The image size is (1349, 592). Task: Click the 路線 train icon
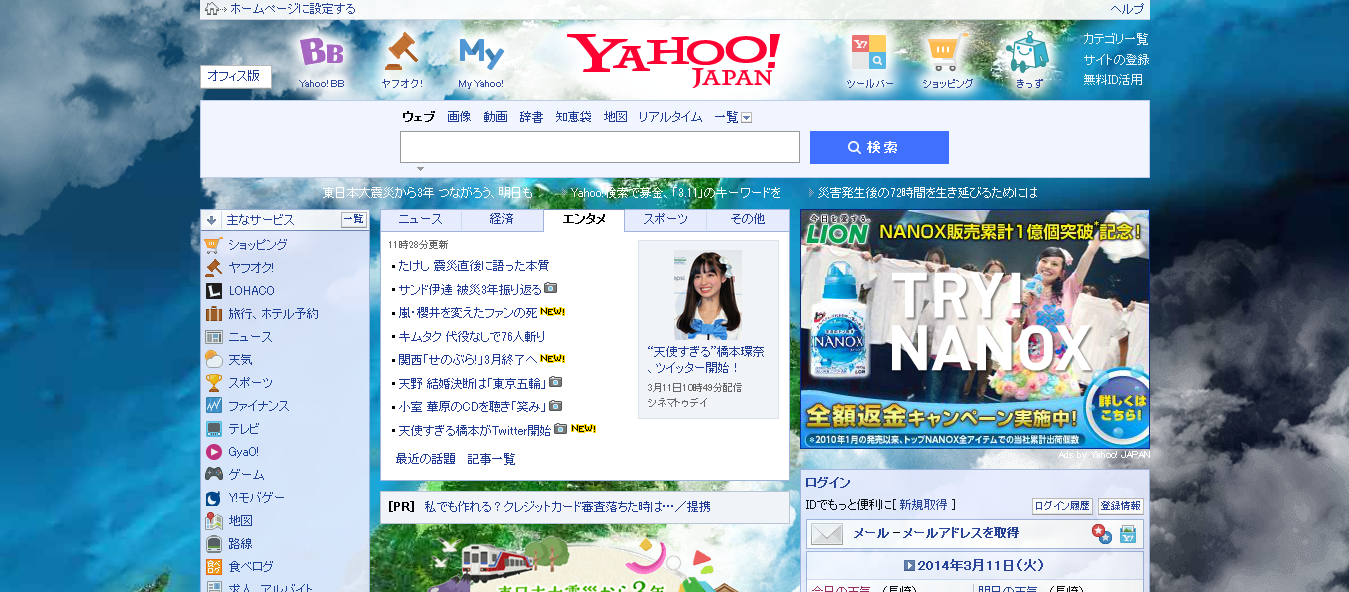pyautogui.click(x=213, y=544)
